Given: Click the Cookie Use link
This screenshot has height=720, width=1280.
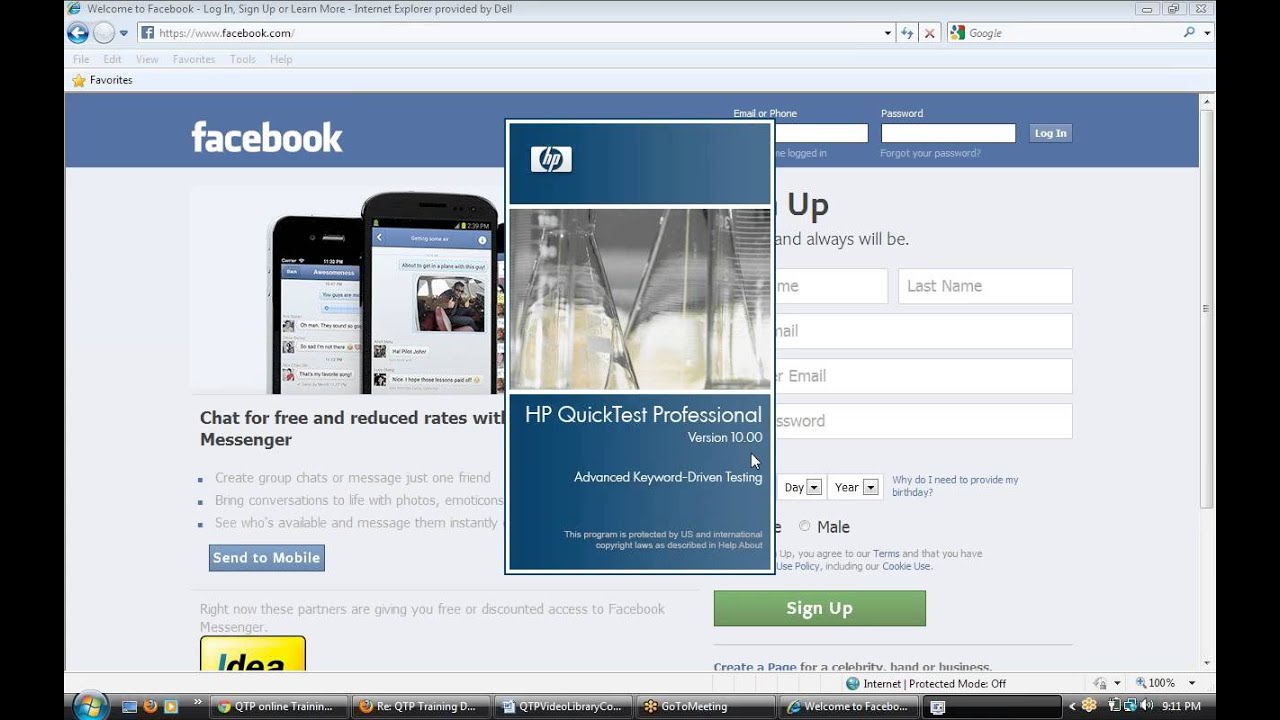Looking at the screenshot, I should [x=906, y=566].
